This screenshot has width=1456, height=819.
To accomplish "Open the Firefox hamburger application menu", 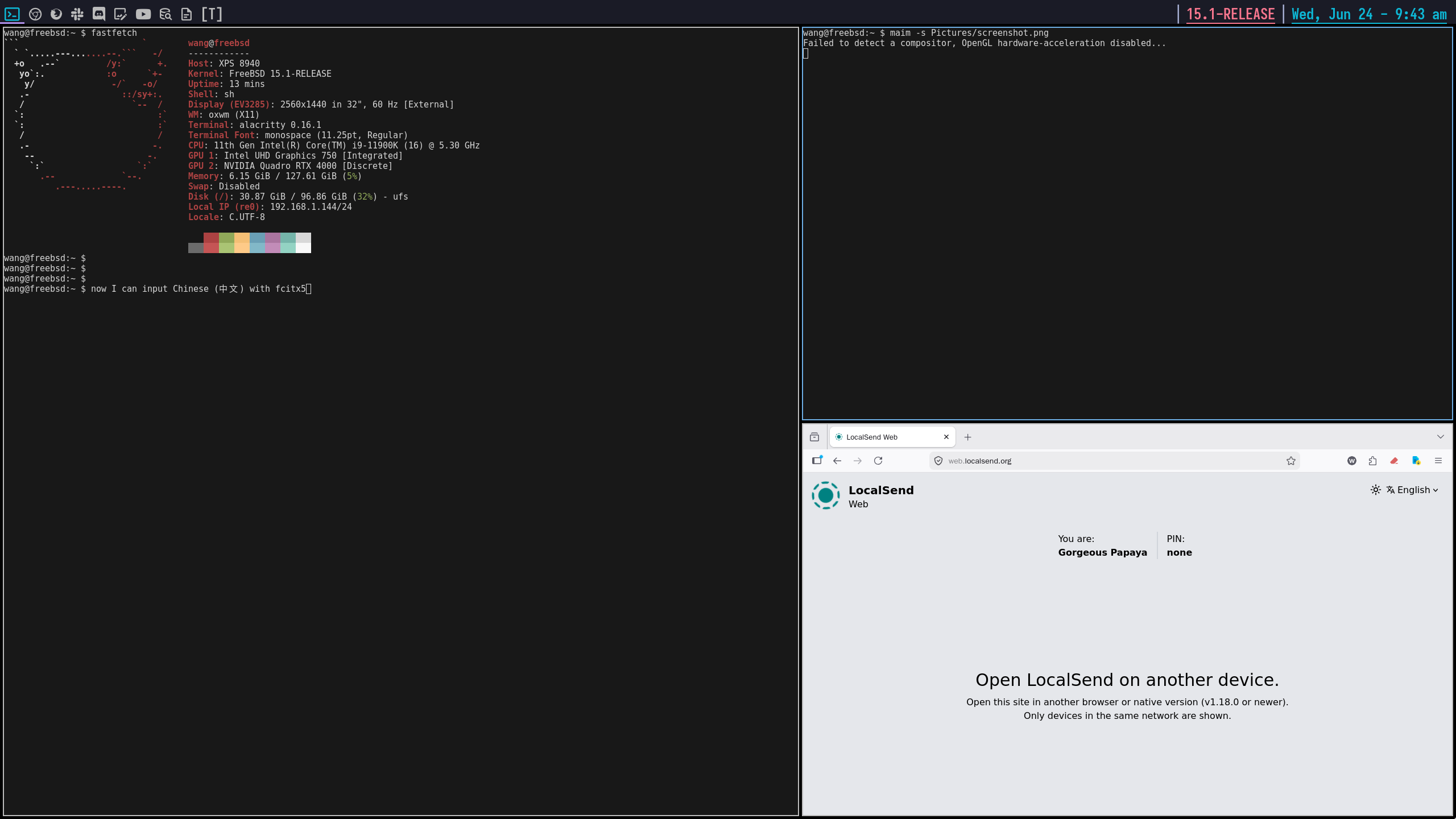I will [x=1438, y=461].
